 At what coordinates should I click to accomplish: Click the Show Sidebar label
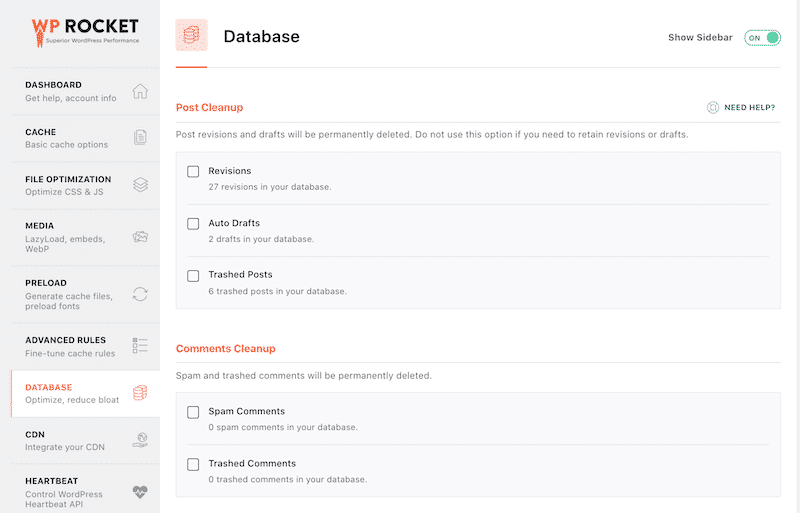click(700, 38)
